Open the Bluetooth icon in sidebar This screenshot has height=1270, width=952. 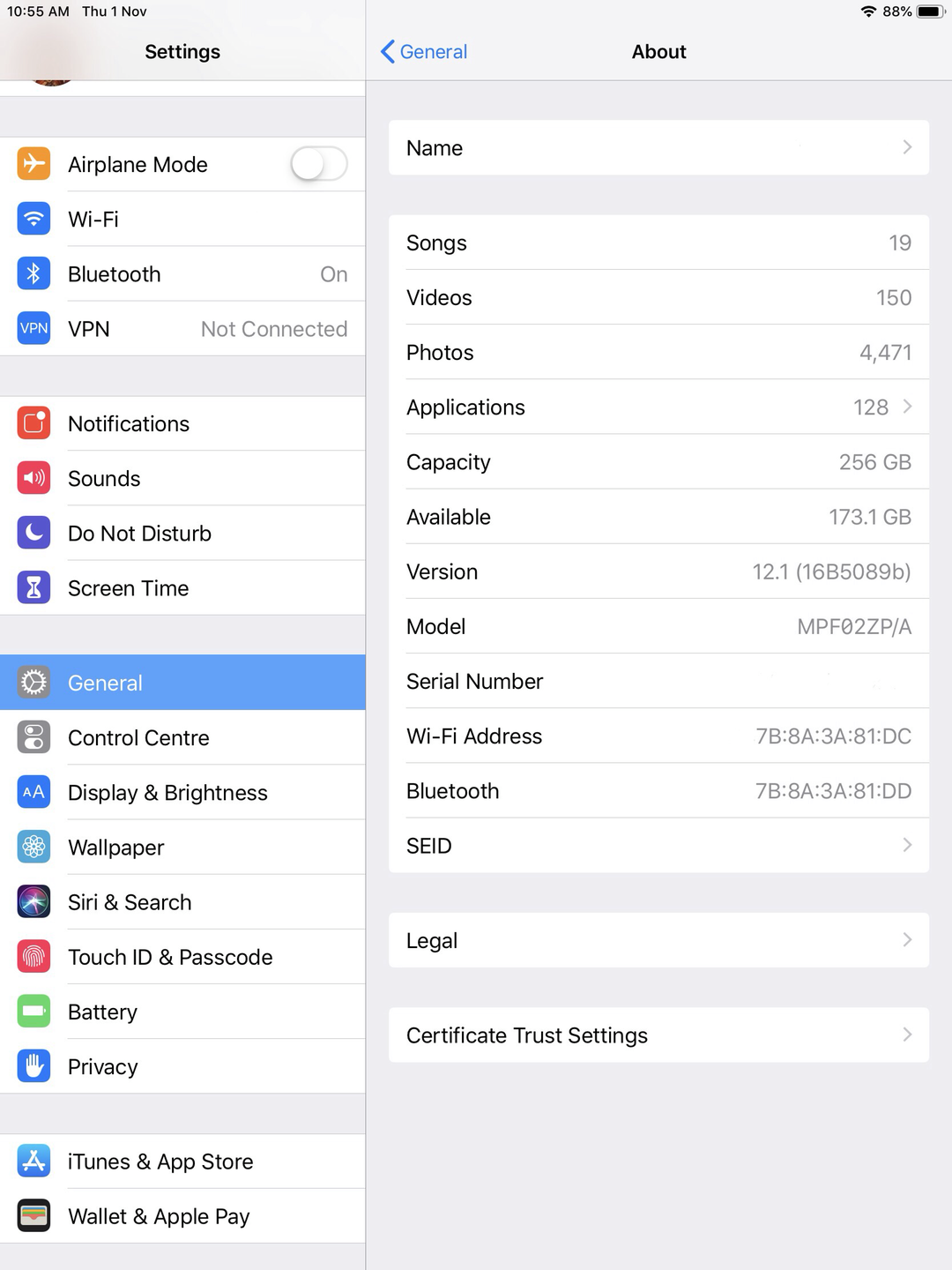pyautogui.click(x=33, y=273)
